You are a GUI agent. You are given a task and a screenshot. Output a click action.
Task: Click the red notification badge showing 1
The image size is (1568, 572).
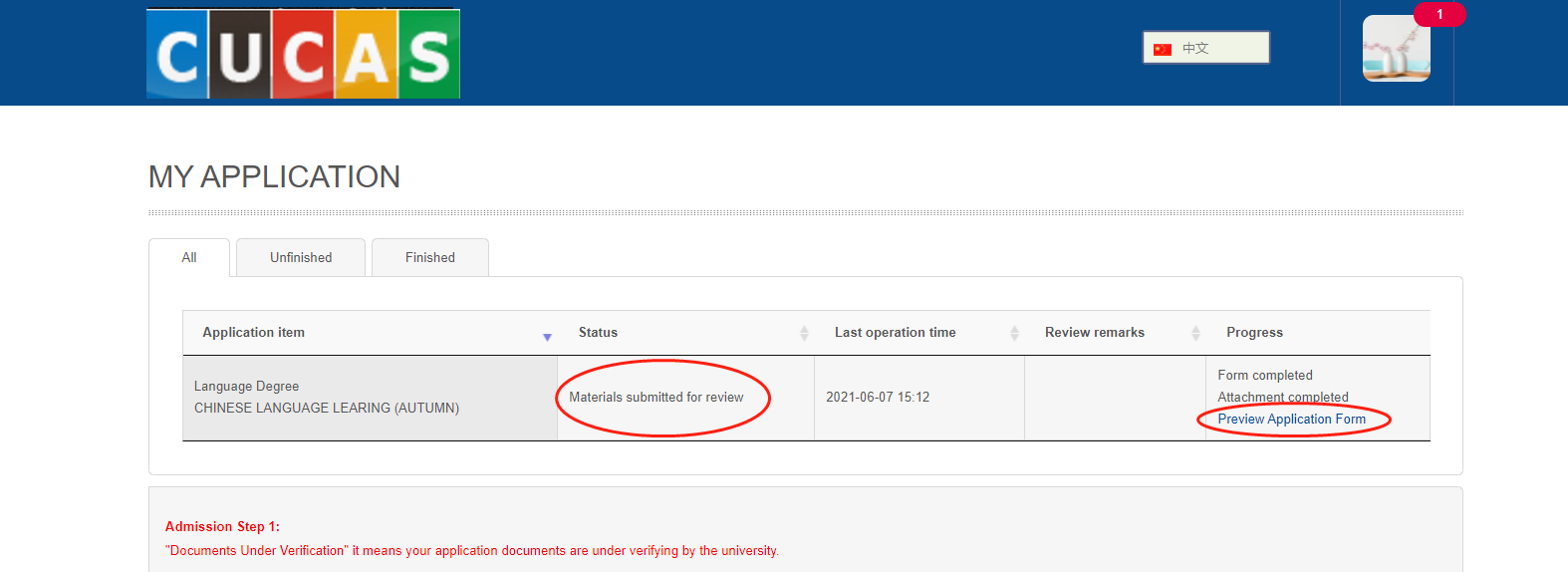1438,14
